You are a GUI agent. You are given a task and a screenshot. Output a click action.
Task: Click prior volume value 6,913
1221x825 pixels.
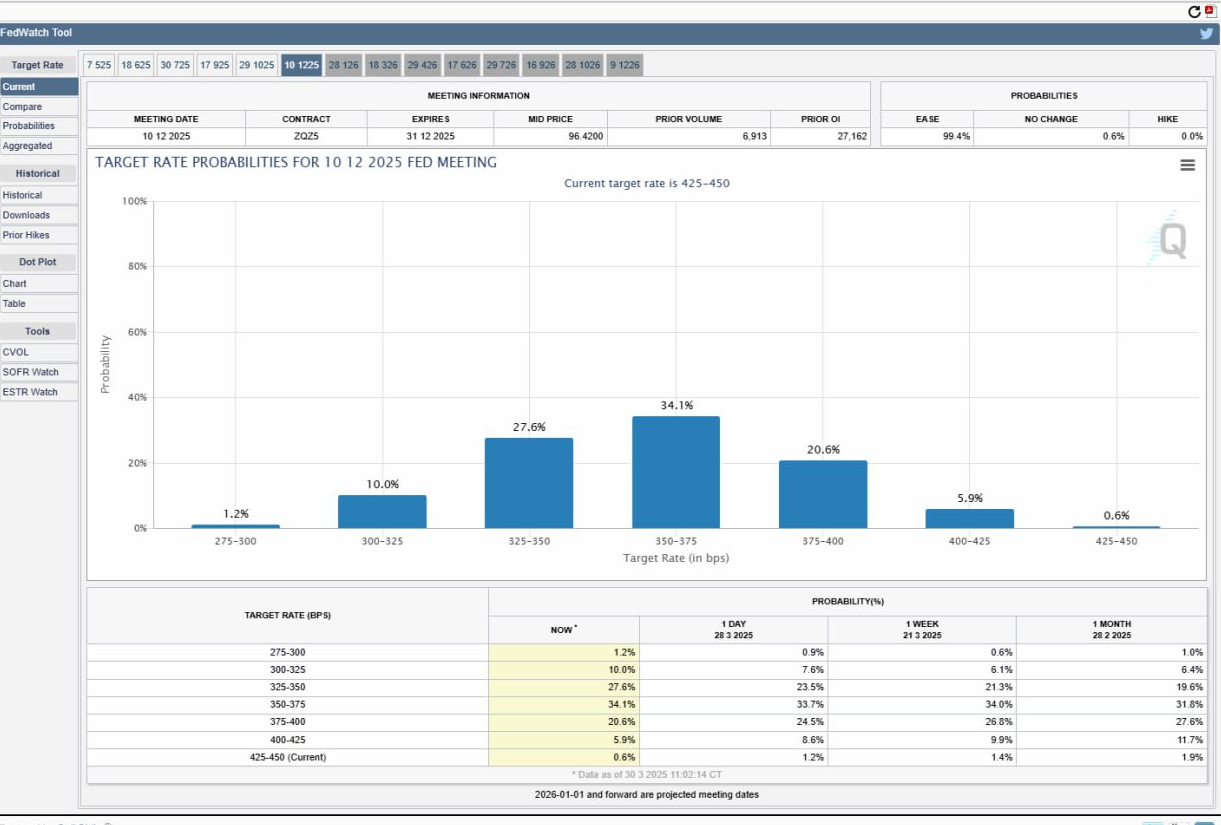pyautogui.click(x=754, y=136)
